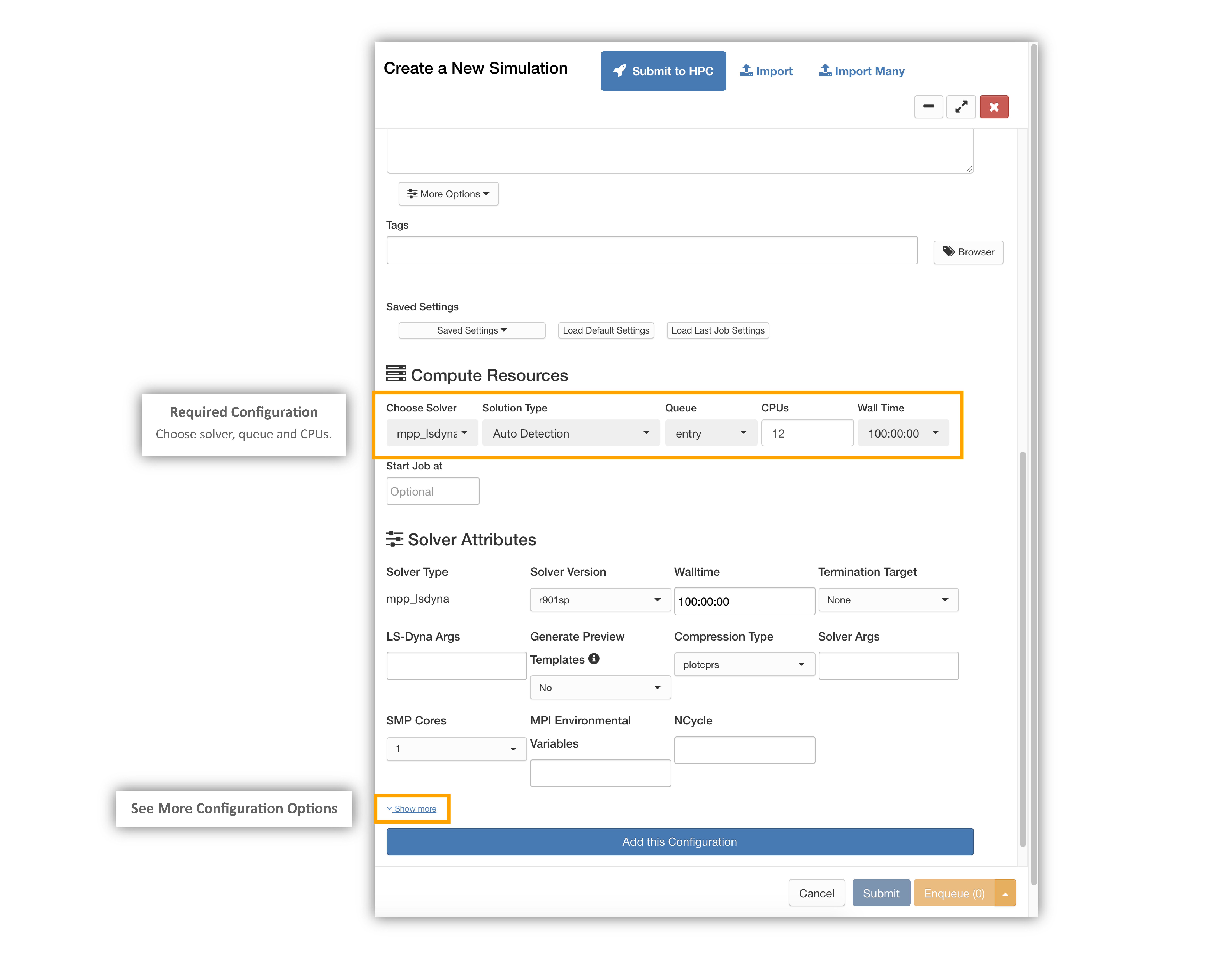Click the Tags input field
Viewport: 1232px width, 968px height.
click(x=652, y=251)
